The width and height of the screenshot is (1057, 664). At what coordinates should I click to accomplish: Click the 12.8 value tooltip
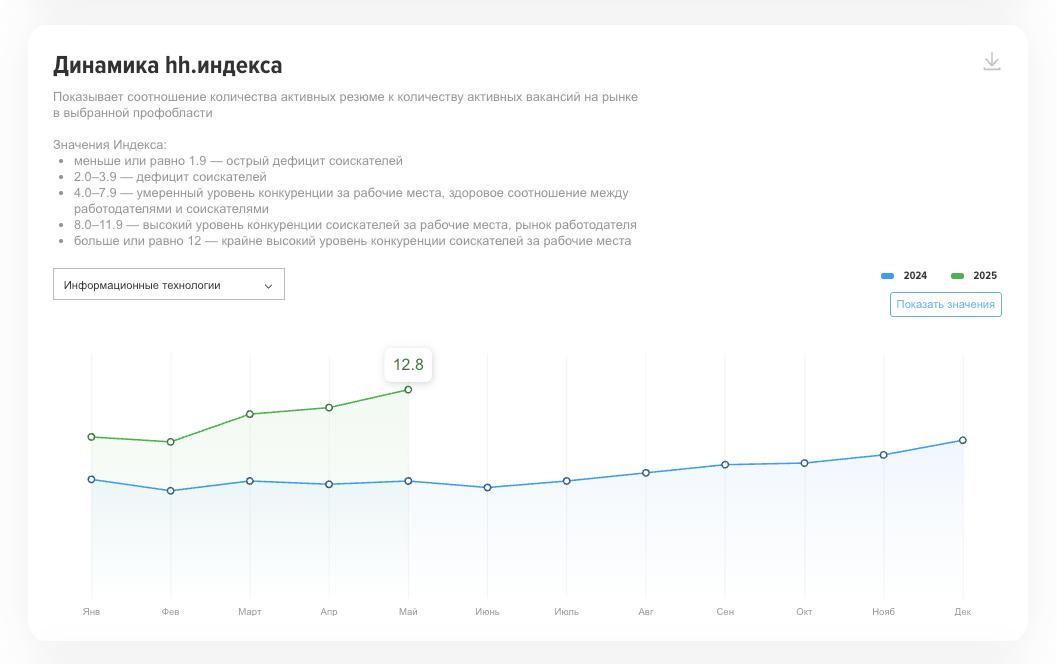(x=408, y=365)
